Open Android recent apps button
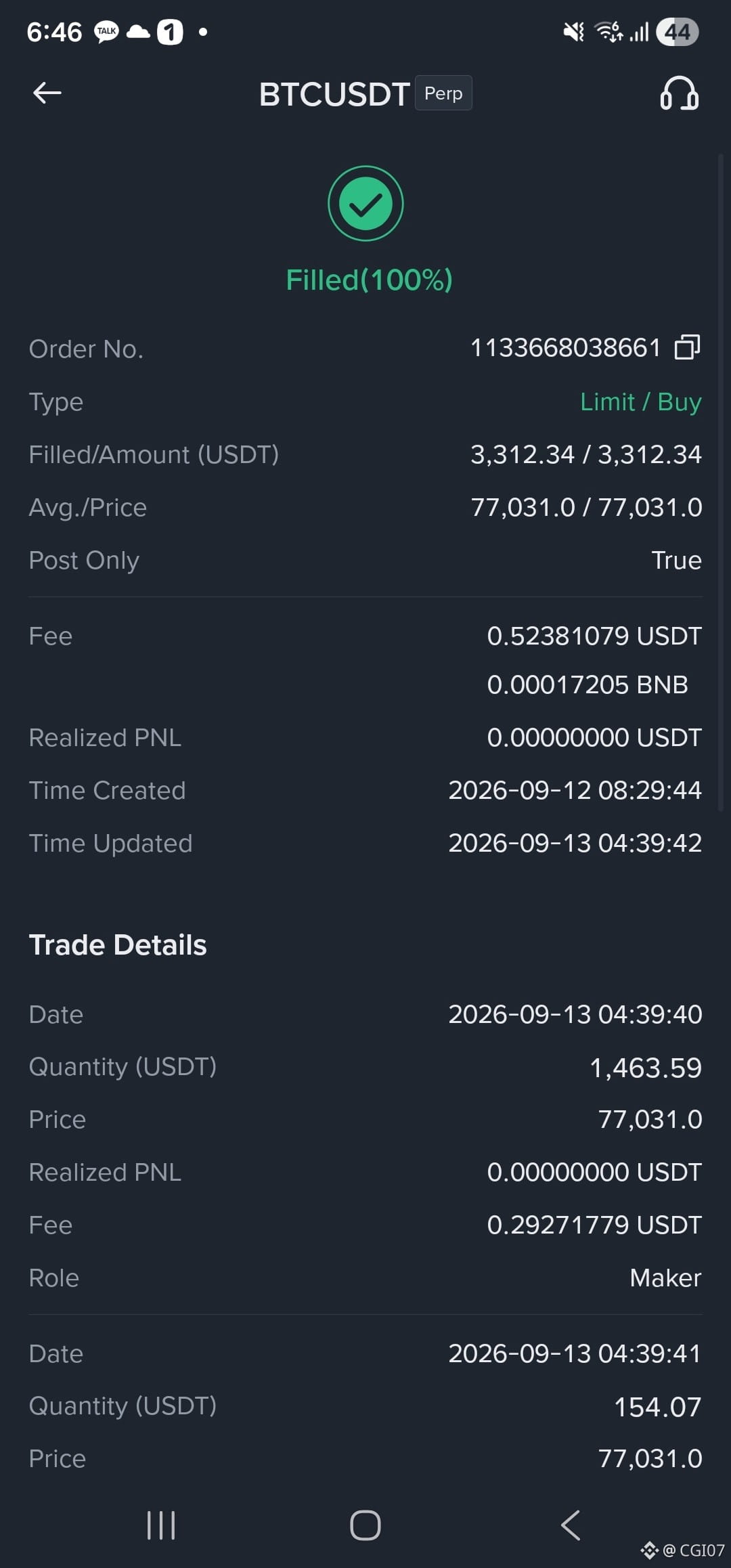731x1568 pixels. click(161, 1525)
